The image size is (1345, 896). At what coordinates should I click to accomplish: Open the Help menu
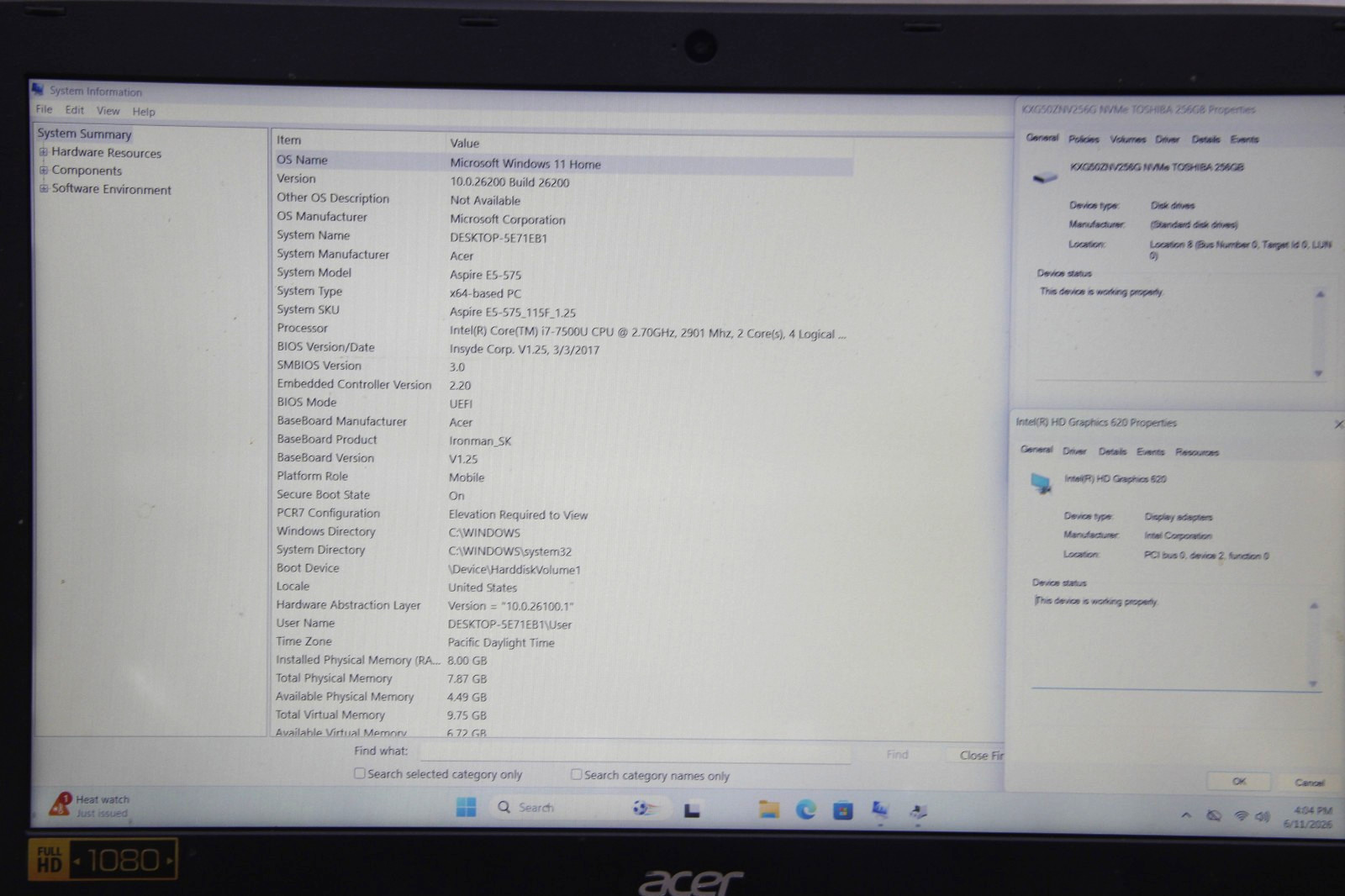click(144, 111)
